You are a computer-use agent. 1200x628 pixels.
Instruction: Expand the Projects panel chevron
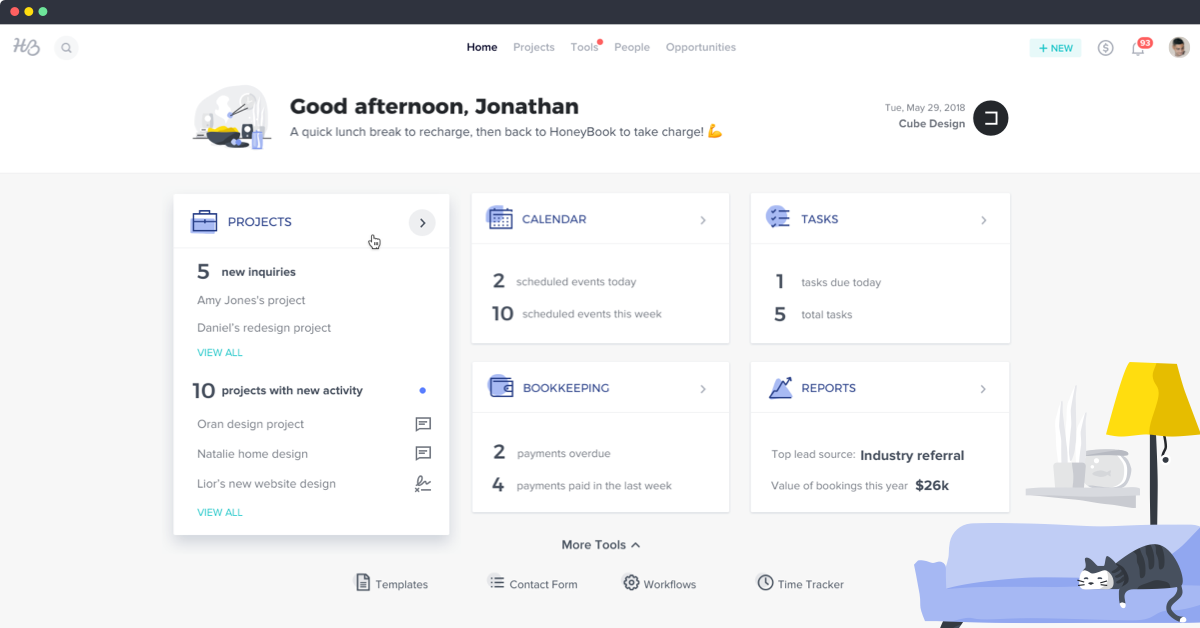pos(422,222)
